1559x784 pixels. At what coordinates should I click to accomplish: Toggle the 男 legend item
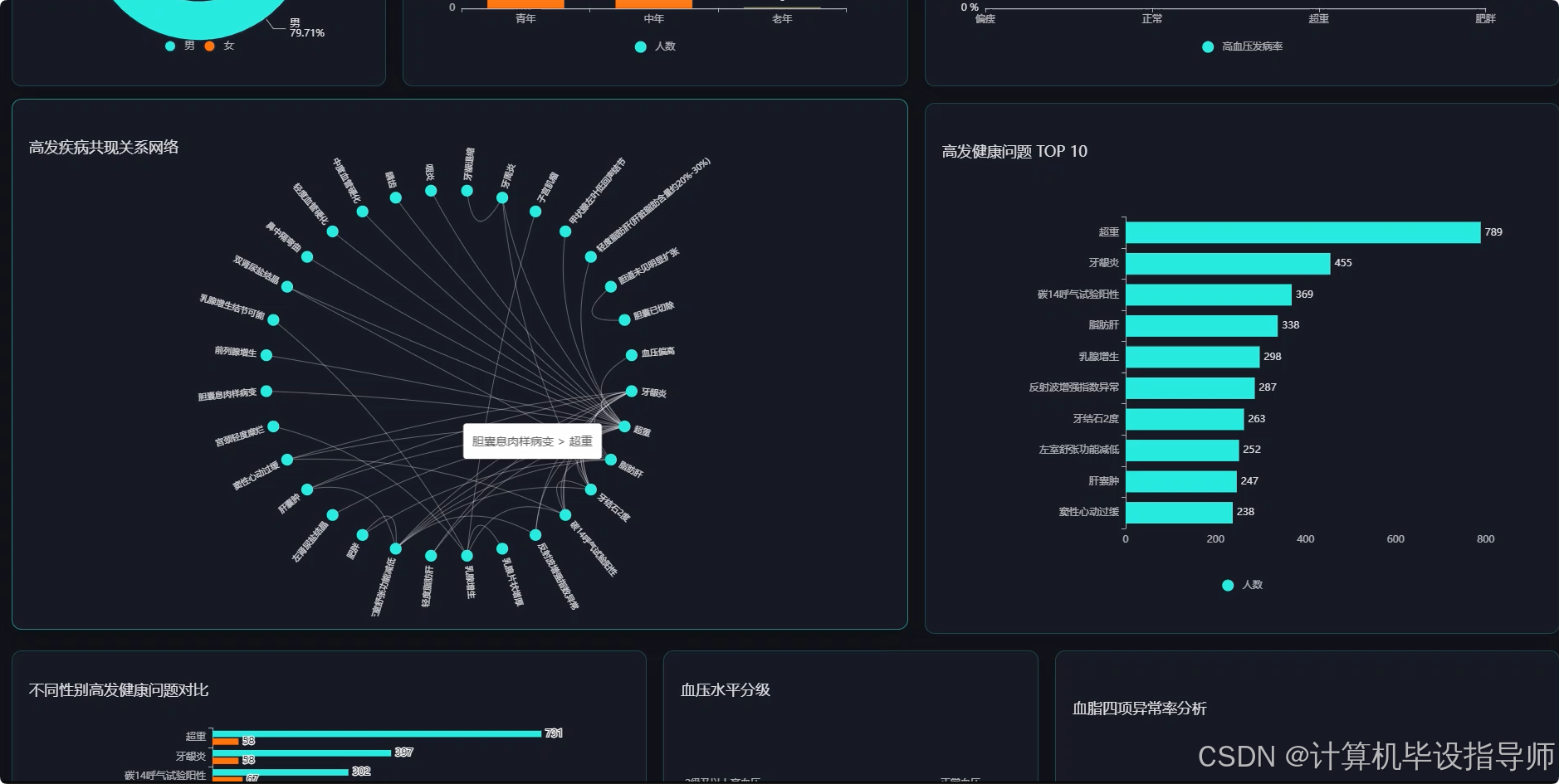click(180, 46)
